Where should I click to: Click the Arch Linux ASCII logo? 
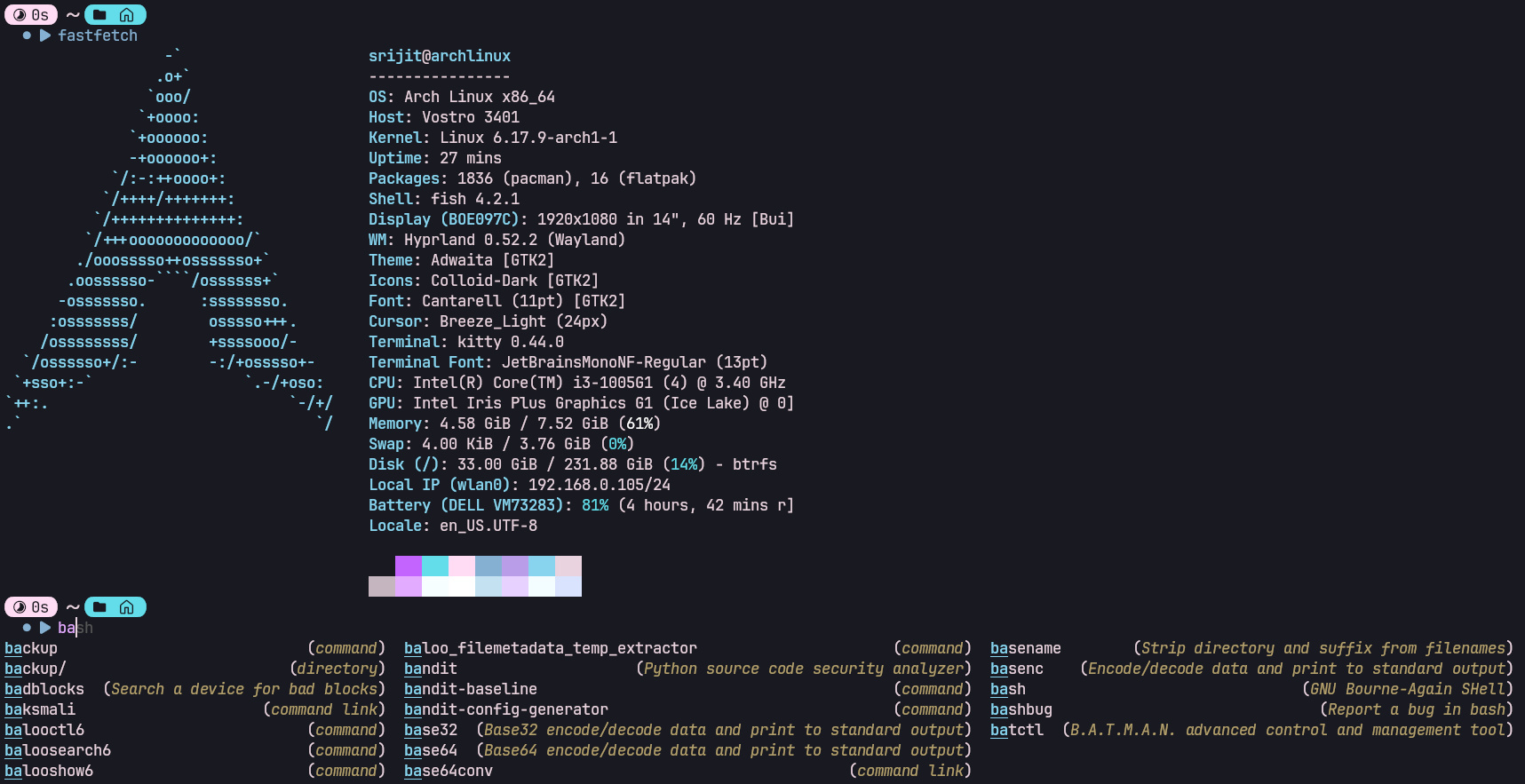pos(169,240)
